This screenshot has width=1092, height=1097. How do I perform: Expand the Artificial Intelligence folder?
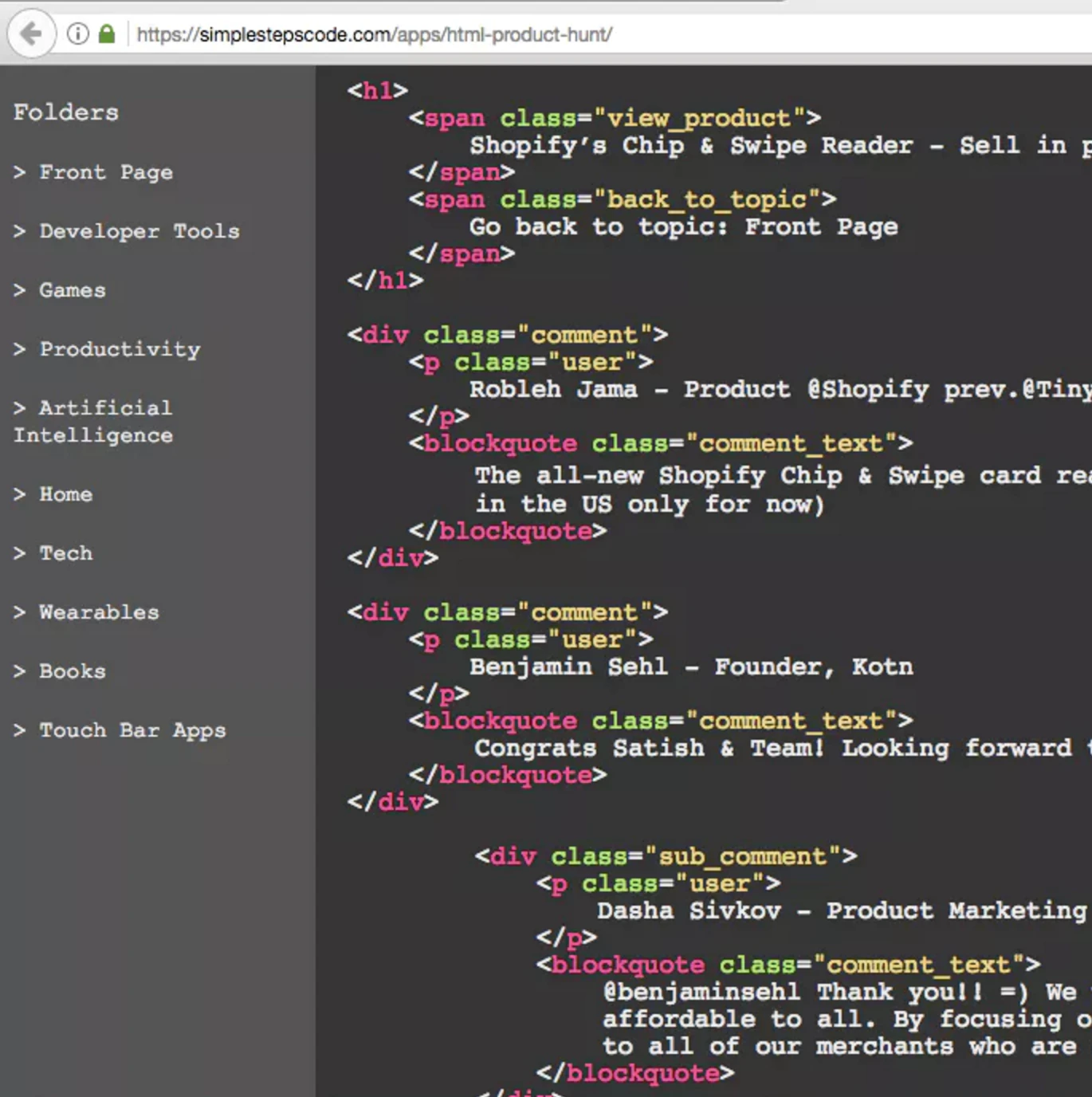point(93,421)
